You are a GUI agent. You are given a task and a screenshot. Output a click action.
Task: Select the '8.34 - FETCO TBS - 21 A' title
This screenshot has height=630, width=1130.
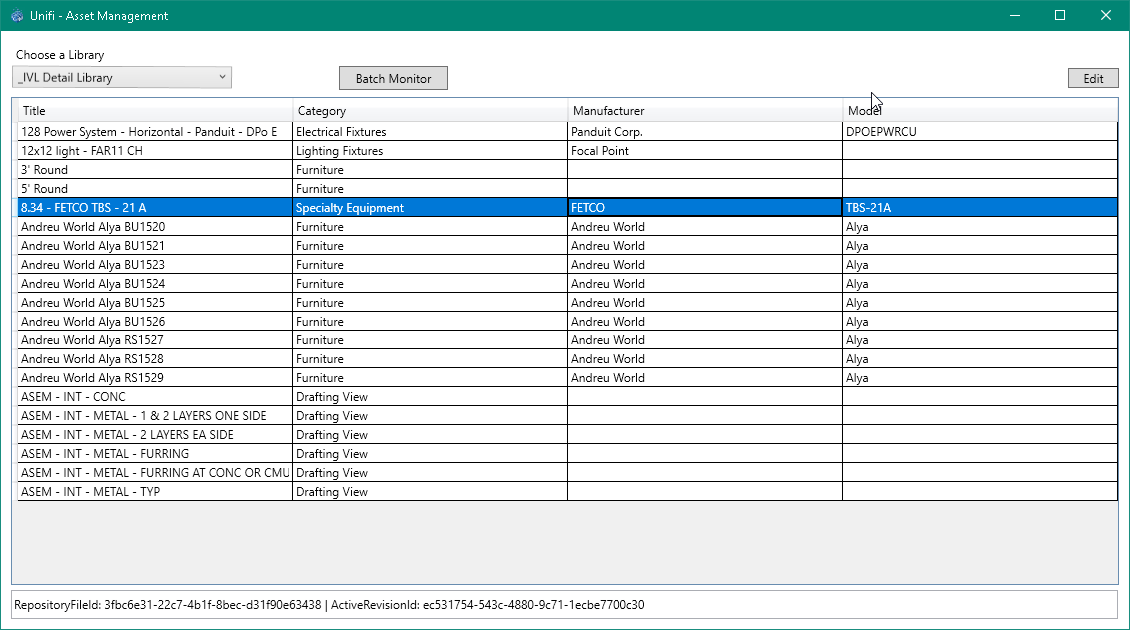tap(155, 208)
